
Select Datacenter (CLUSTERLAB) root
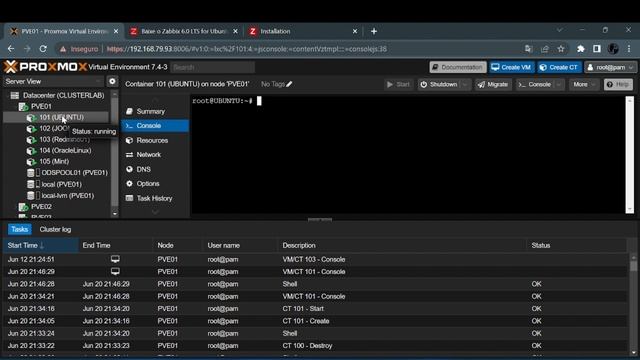tap(63, 95)
